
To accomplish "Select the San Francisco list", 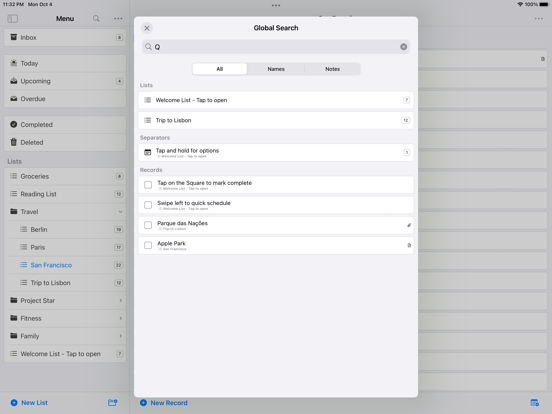I will (x=65, y=265).
